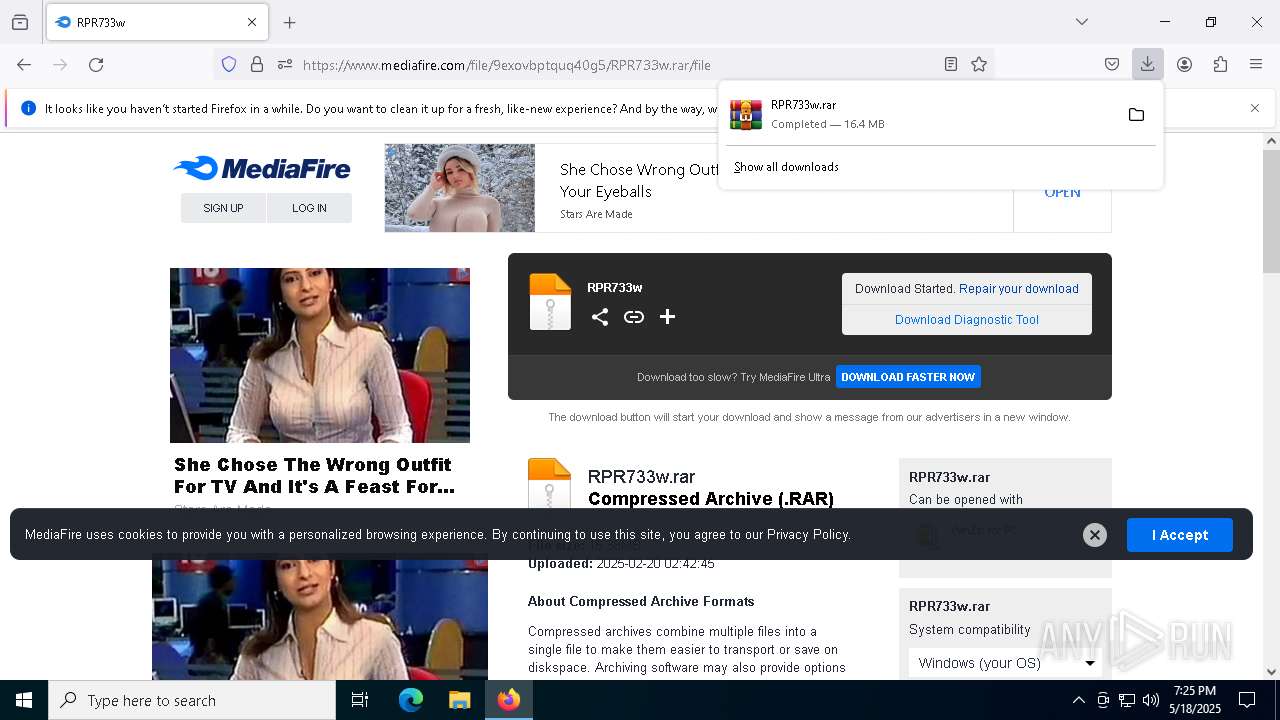Toggle the Firefox downloads panel button
1280x720 pixels.
click(x=1147, y=64)
